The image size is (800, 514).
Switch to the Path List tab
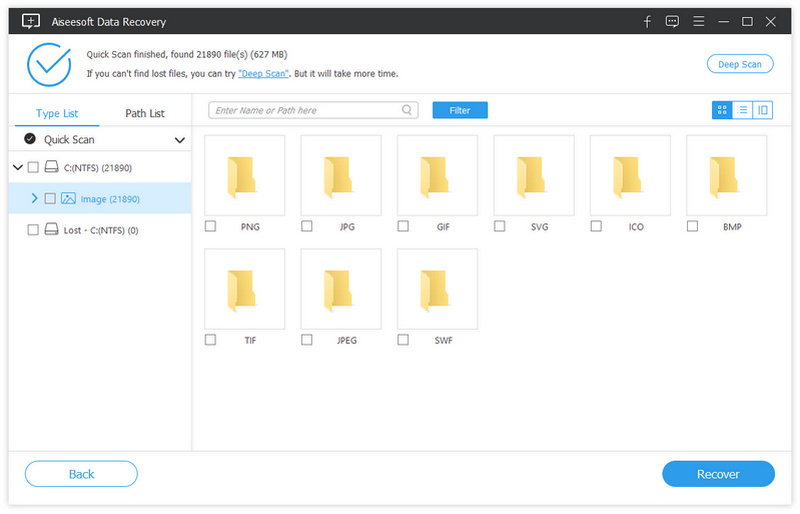tap(145, 114)
